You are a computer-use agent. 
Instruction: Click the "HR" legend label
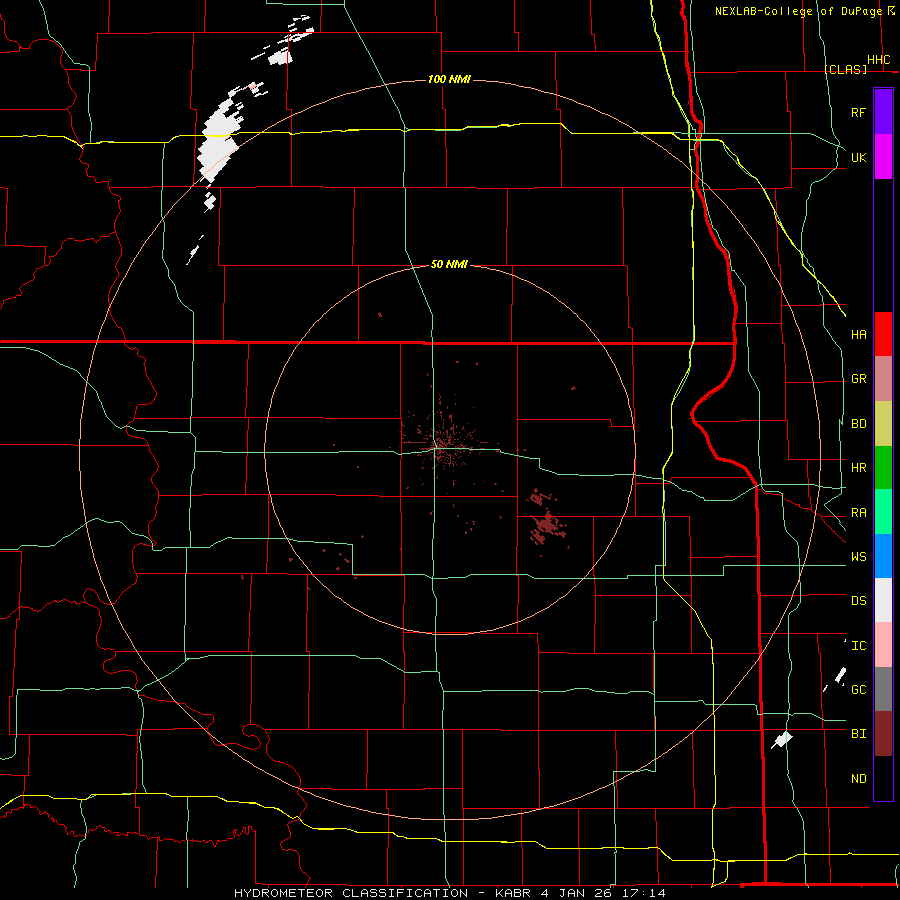[859, 468]
